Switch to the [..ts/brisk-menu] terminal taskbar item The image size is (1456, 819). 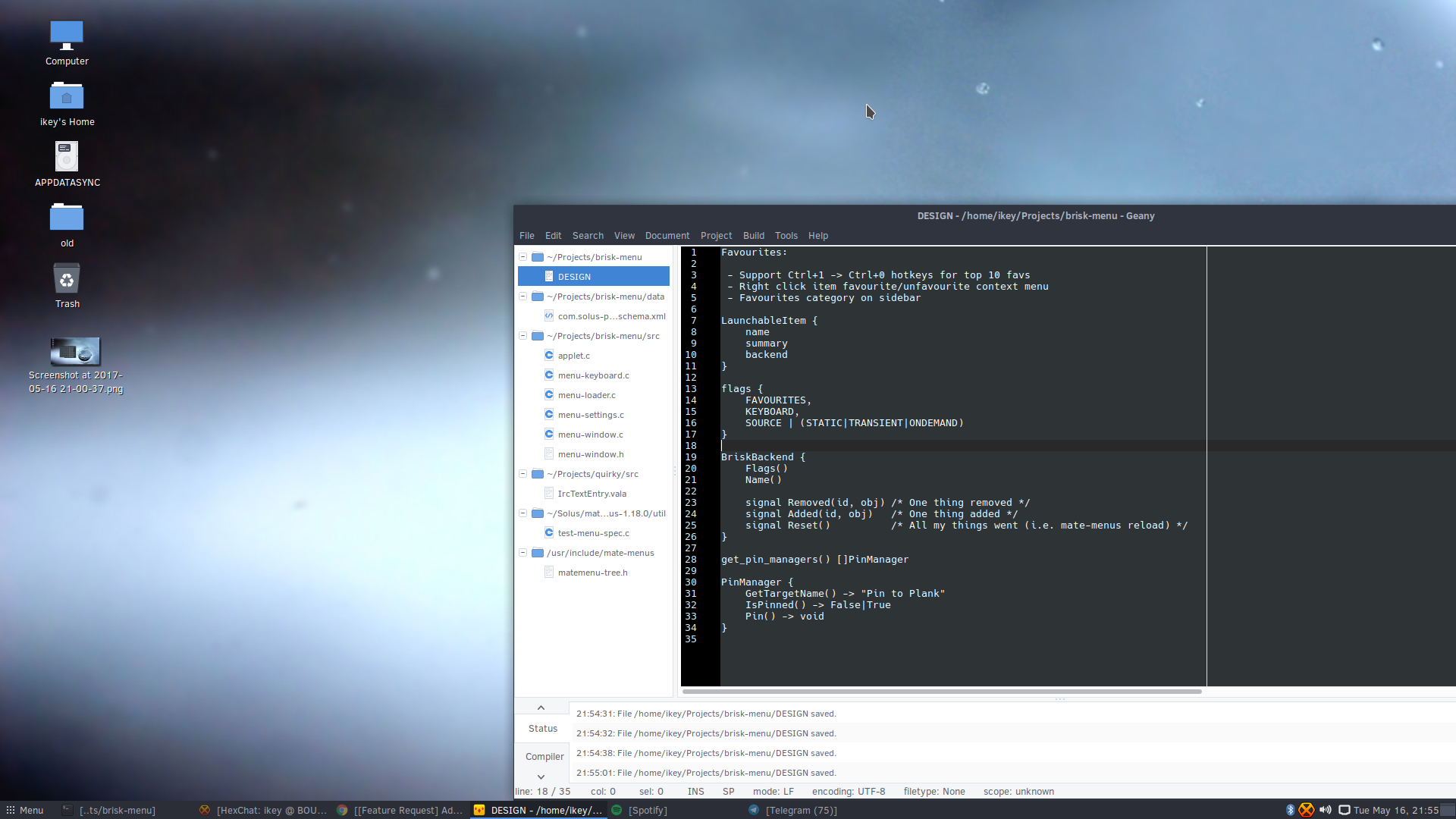[108, 810]
